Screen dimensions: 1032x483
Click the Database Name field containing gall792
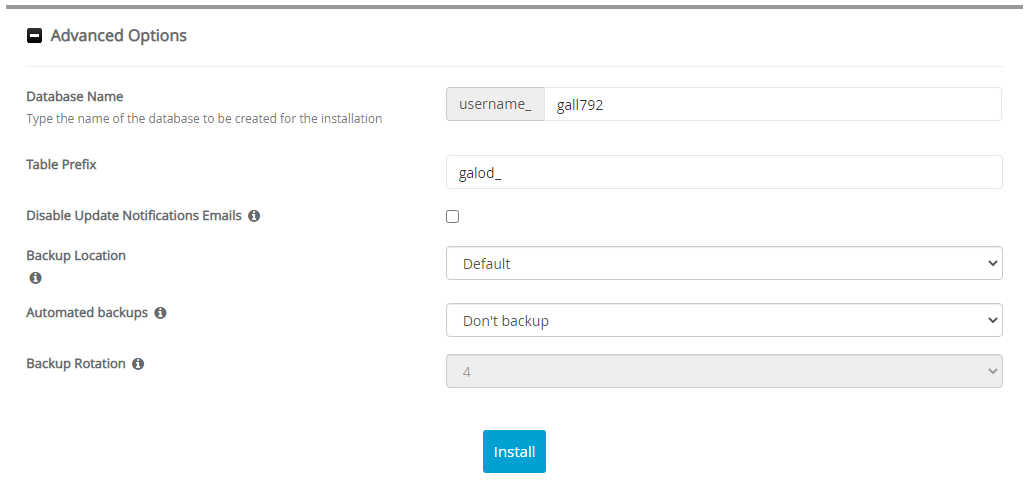pyautogui.click(x=772, y=104)
